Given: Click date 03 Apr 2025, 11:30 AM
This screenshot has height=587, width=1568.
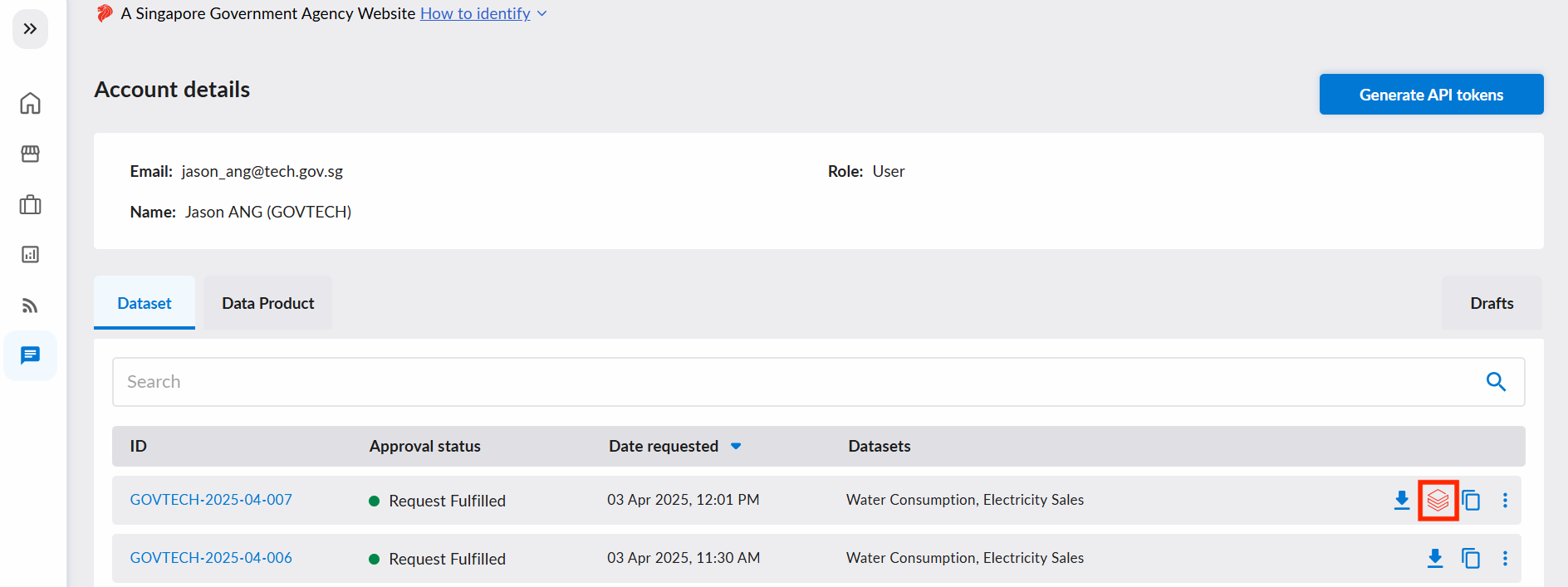Looking at the screenshot, I should click(x=684, y=558).
